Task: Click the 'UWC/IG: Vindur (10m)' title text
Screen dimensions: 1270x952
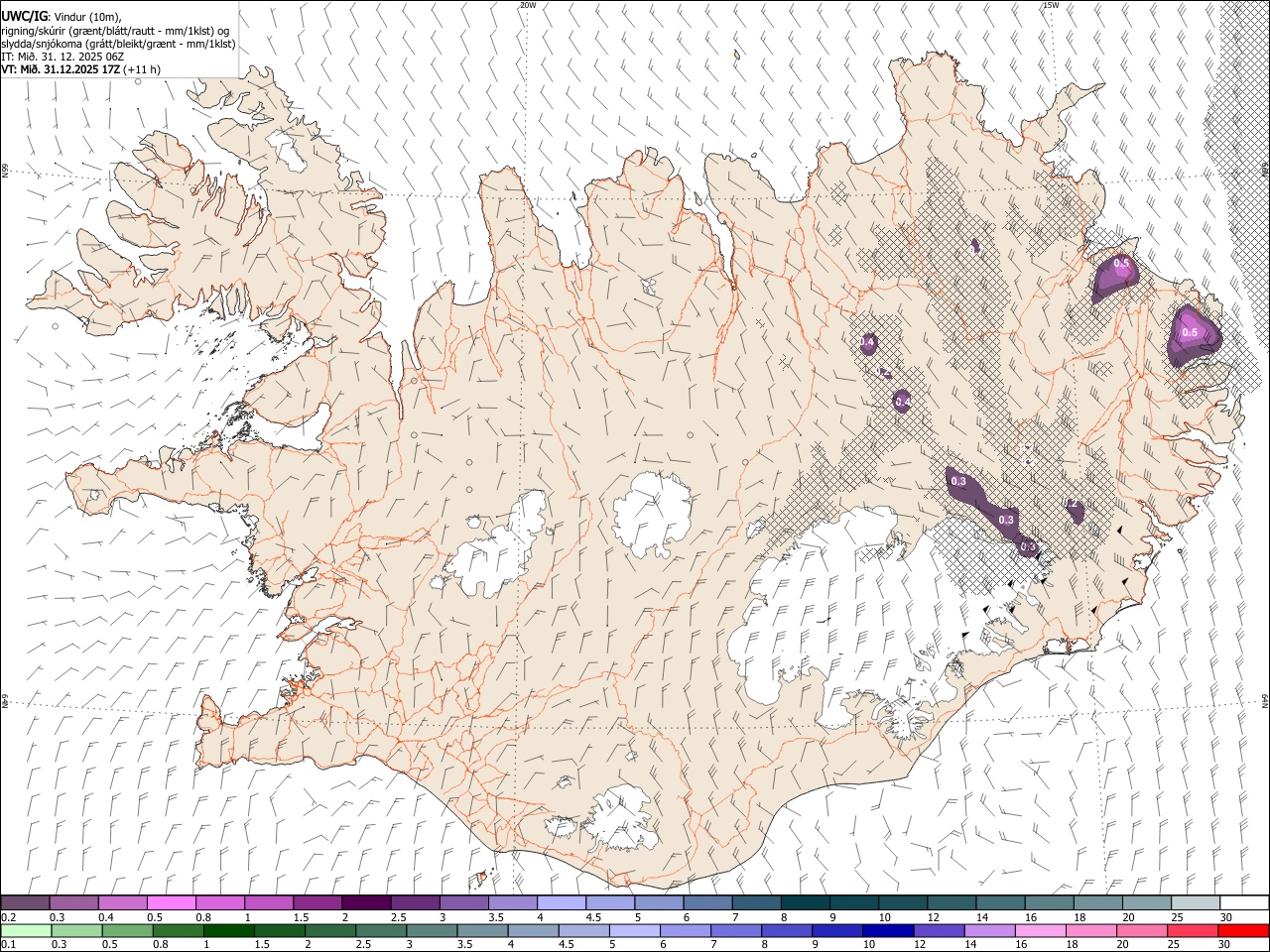Action: 61,17
